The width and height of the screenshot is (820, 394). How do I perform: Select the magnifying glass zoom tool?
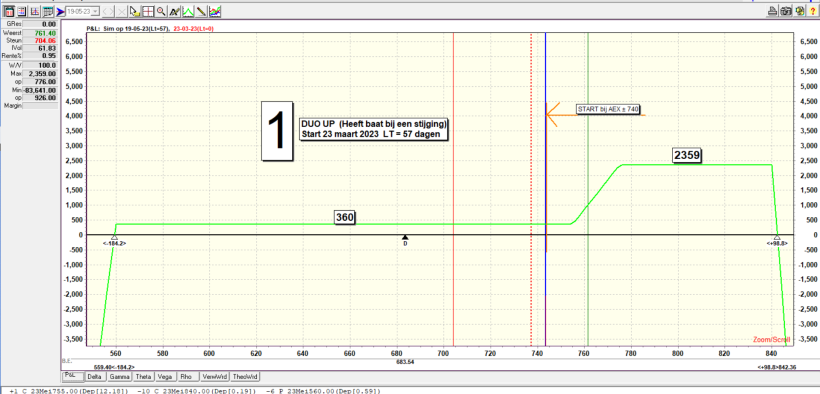(x=161, y=11)
